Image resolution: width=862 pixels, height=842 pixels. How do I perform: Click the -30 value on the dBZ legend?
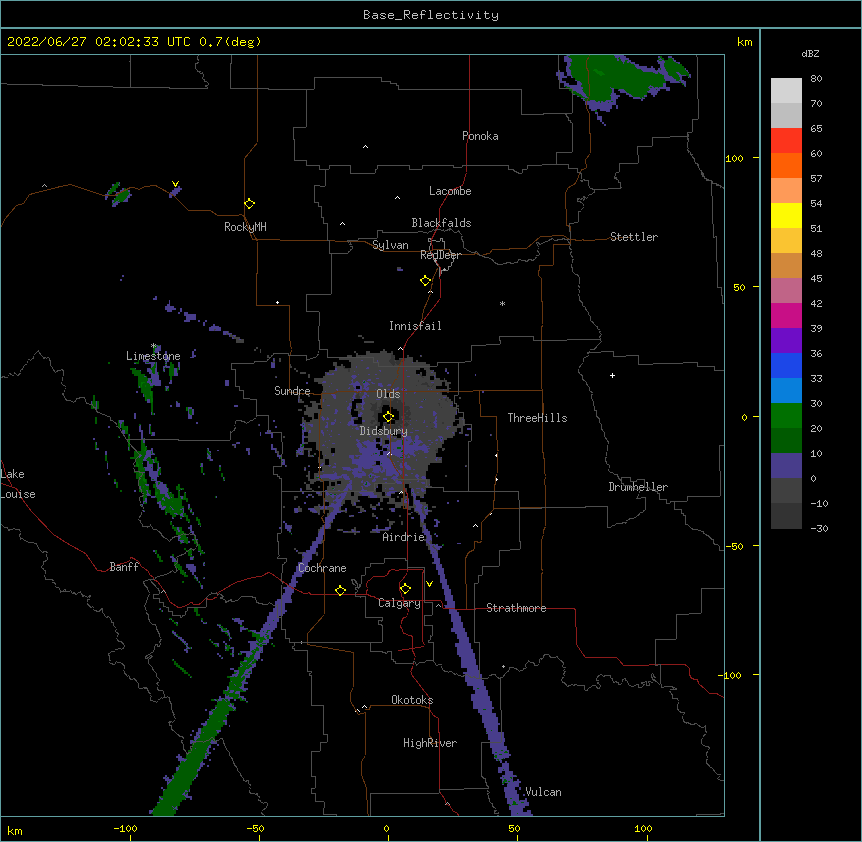(819, 528)
